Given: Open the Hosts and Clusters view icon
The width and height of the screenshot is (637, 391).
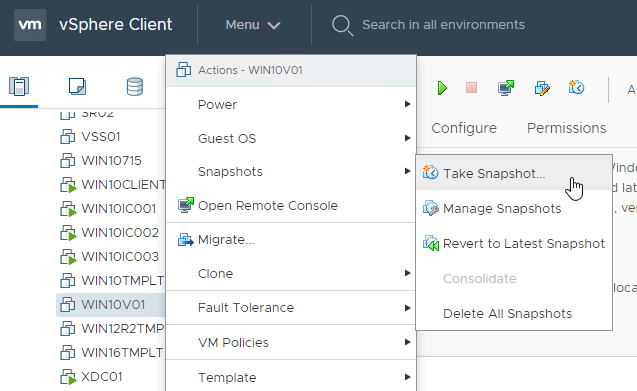Looking at the screenshot, I should (x=19, y=87).
